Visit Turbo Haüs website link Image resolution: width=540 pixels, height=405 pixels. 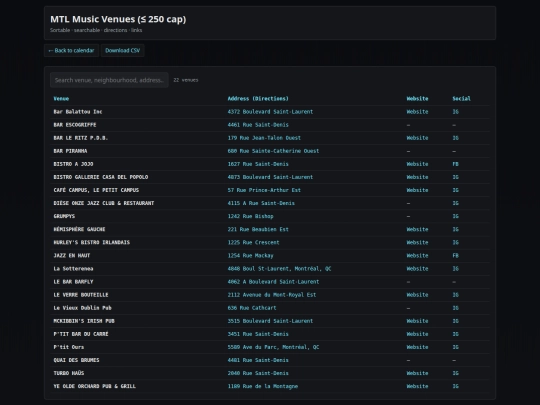[x=417, y=373]
